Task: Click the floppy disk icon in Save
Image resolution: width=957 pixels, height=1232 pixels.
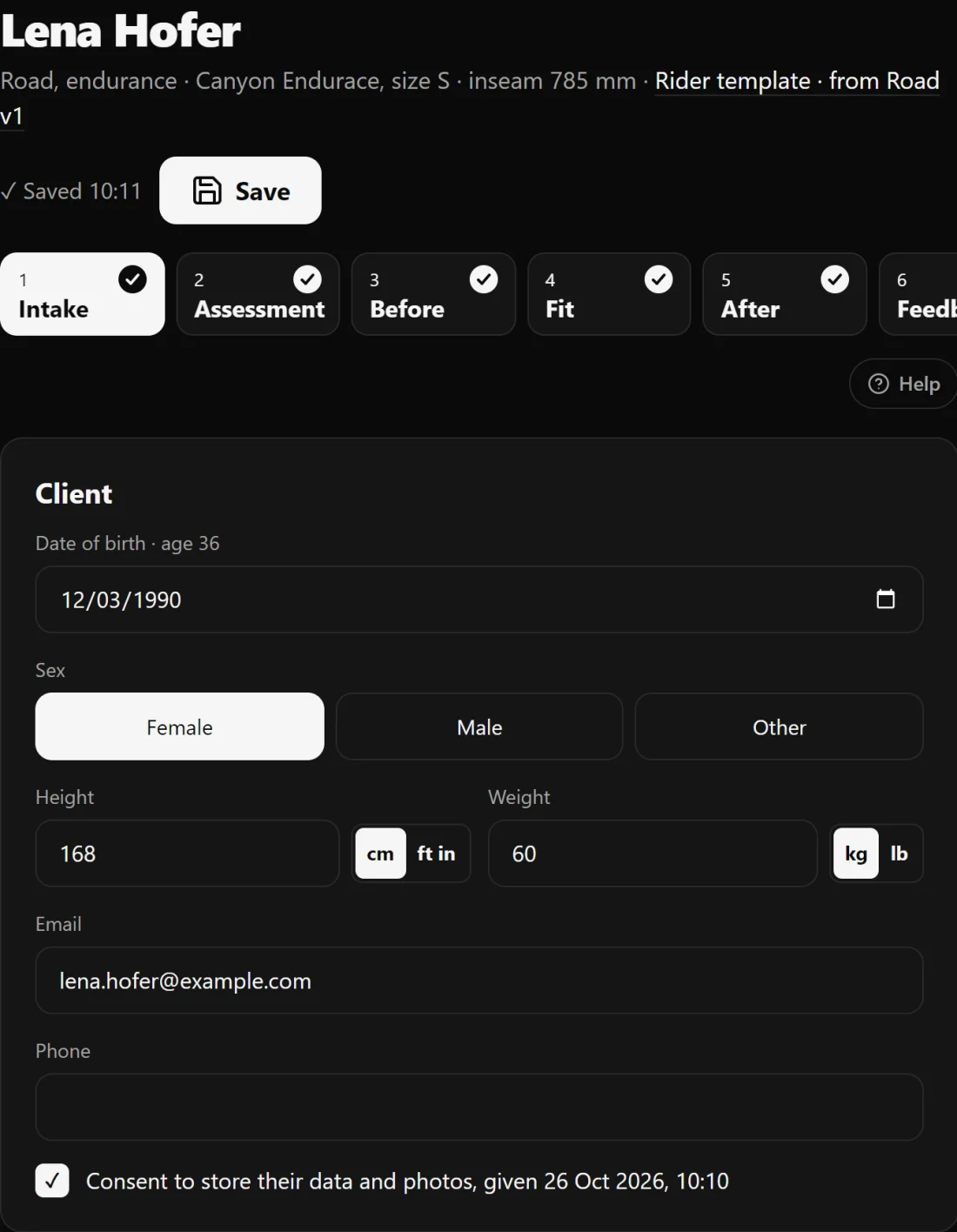Action: click(207, 191)
